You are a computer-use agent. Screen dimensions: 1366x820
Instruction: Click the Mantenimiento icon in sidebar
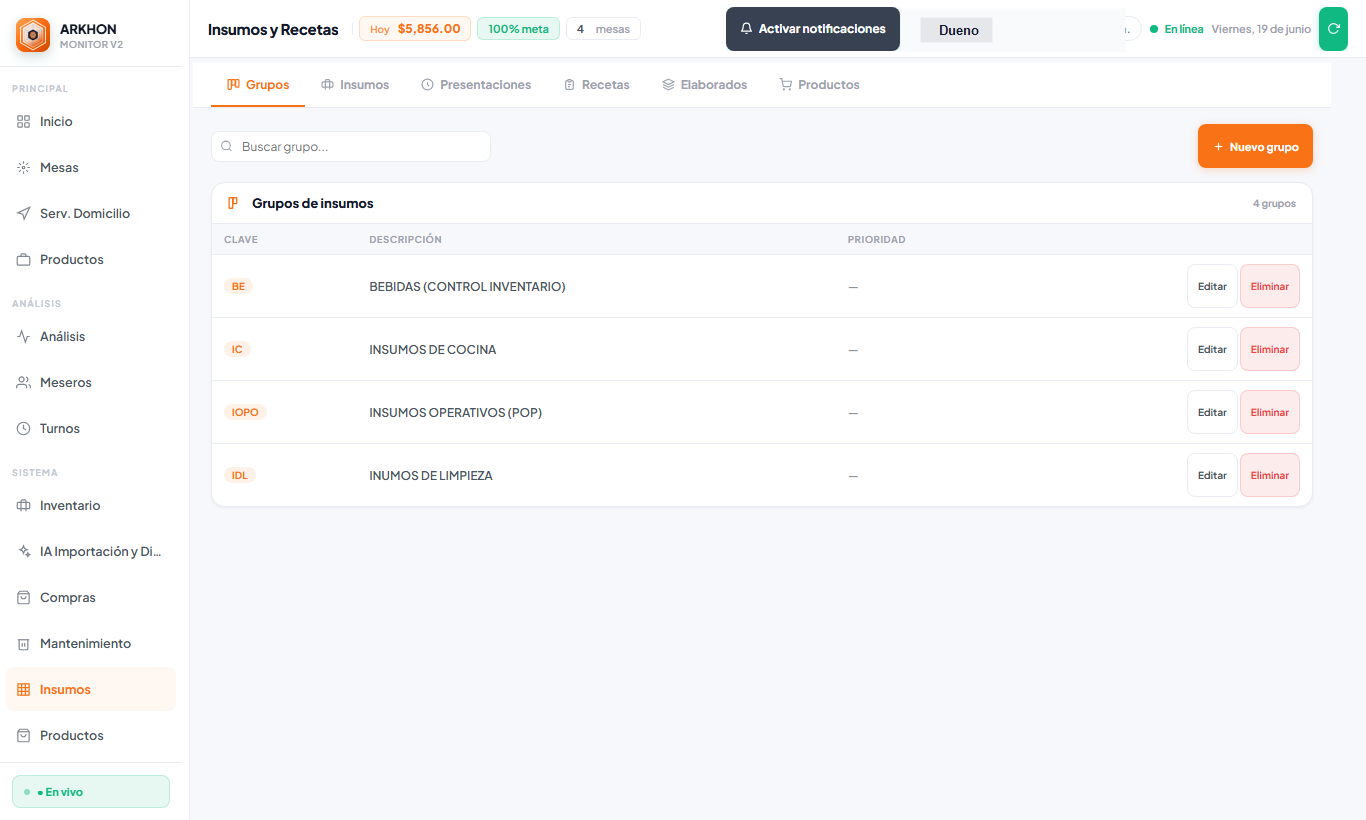pyautogui.click(x=24, y=643)
